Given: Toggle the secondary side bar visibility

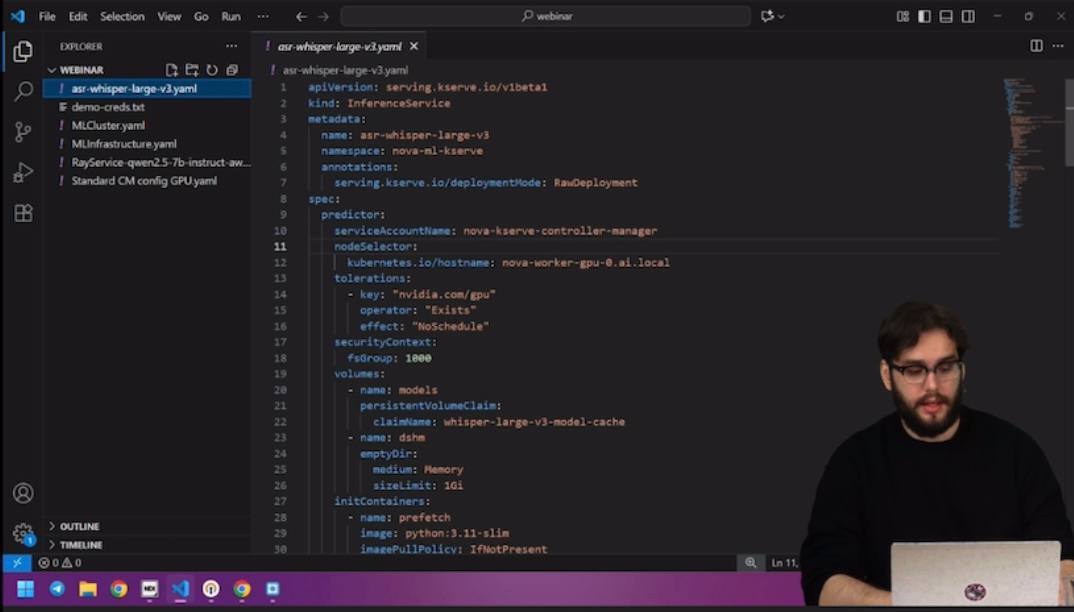Looking at the screenshot, I should (x=968, y=16).
